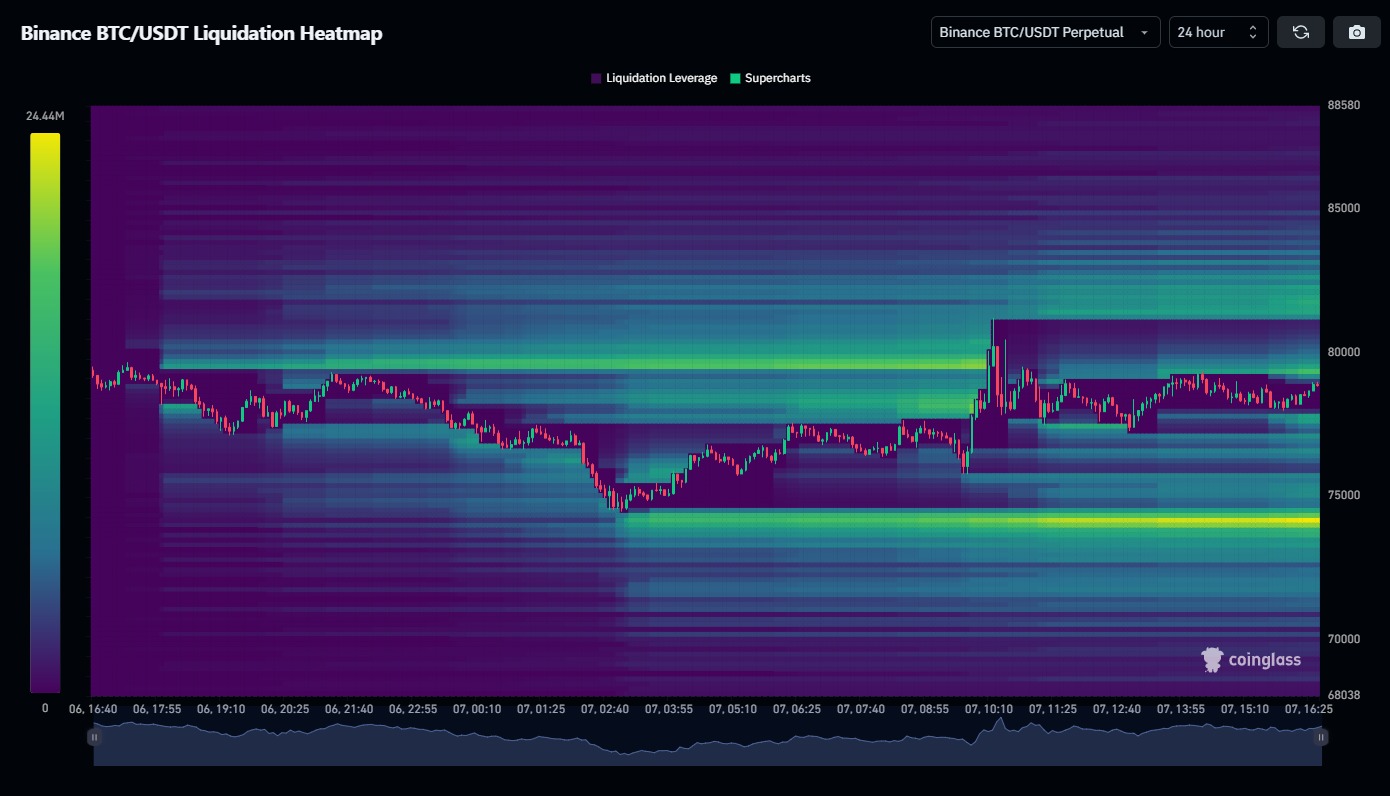Click the 70000 price axis label
The width and height of the screenshot is (1390, 796).
1344,638
